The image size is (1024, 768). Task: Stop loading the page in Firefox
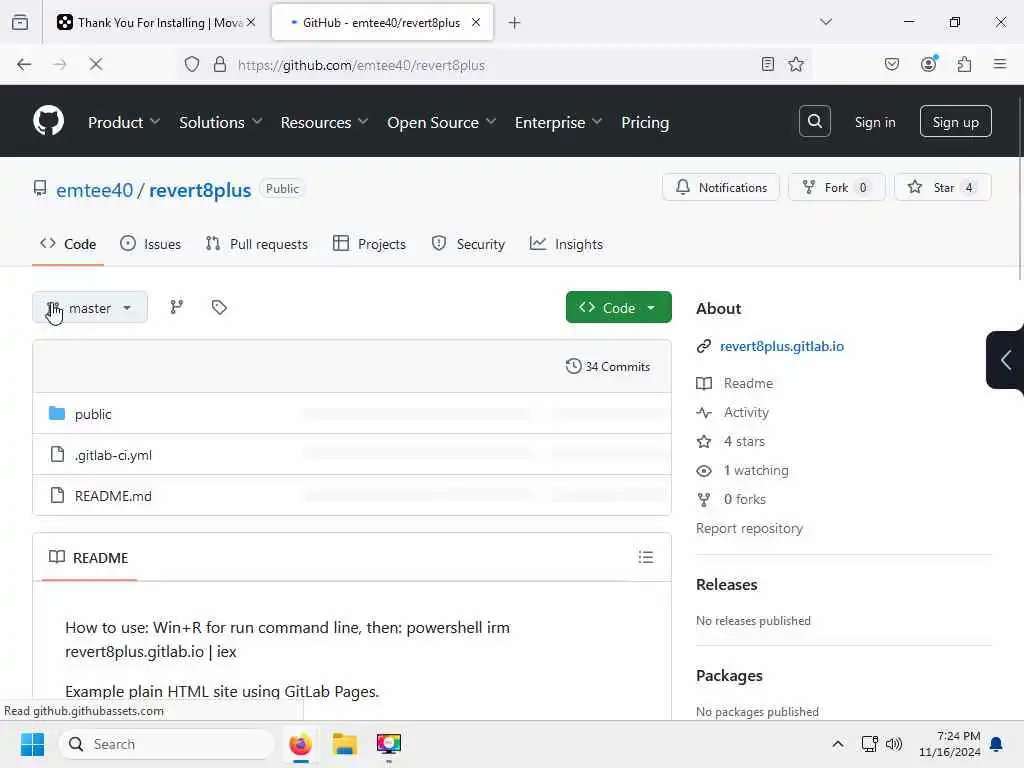coord(95,64)
